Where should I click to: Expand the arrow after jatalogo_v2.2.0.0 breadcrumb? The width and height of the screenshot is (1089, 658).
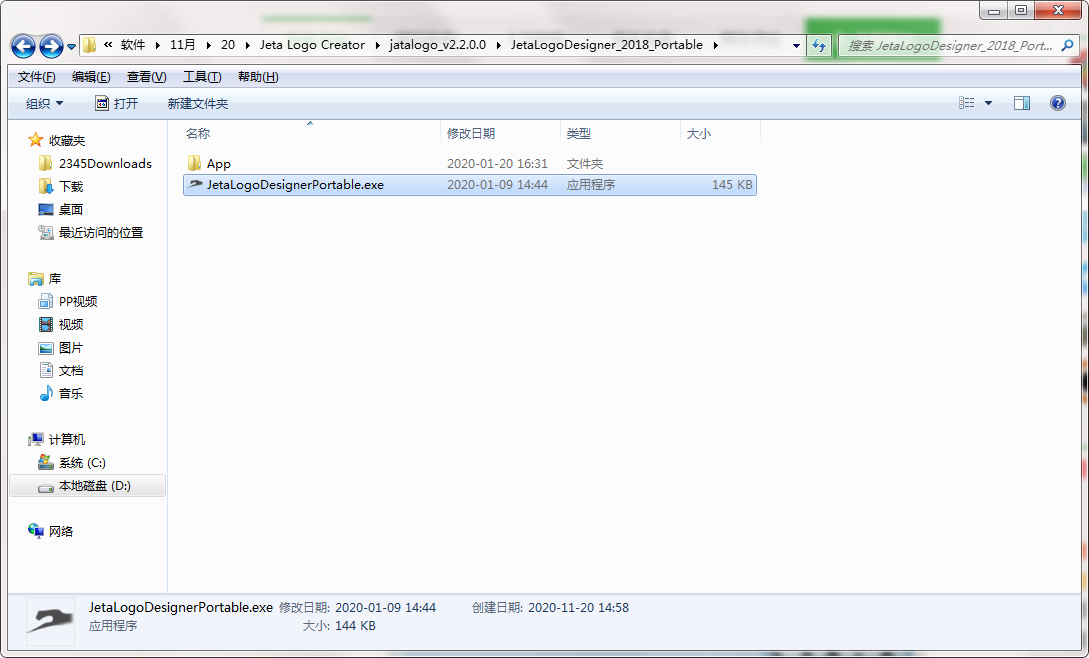(x=499, y=46)
